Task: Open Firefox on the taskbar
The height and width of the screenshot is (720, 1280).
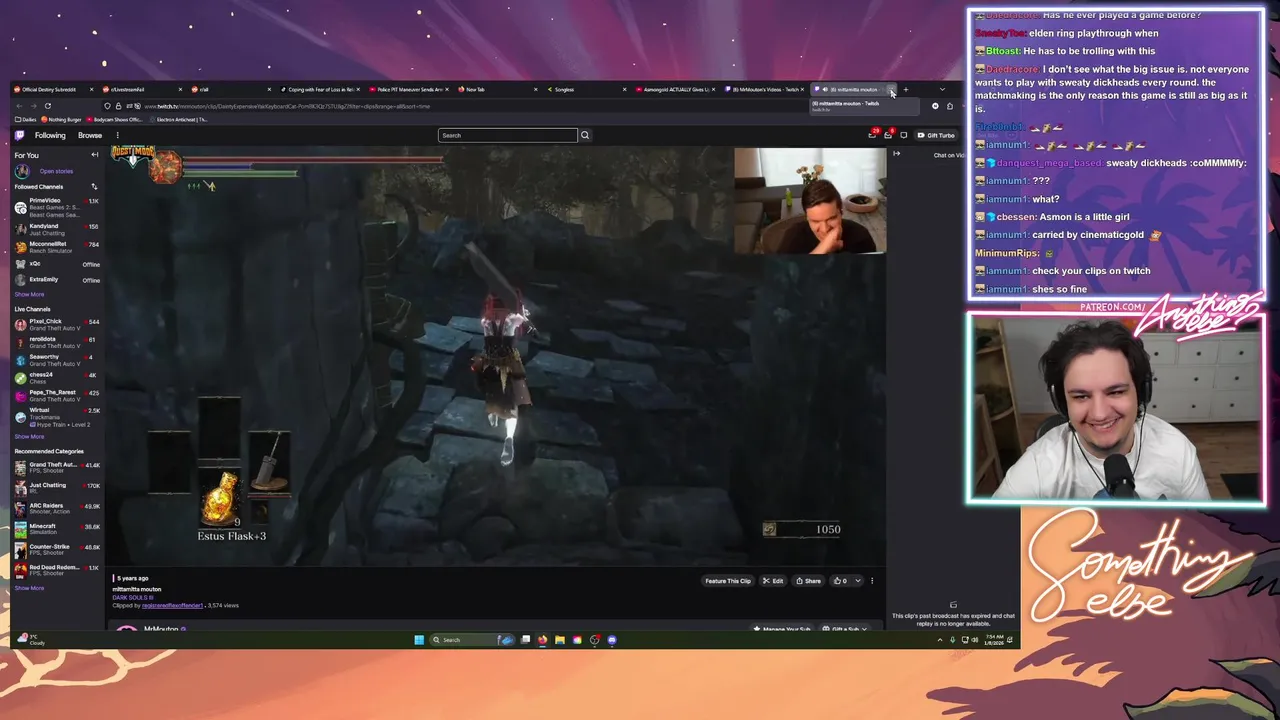Action: point(542,640)
